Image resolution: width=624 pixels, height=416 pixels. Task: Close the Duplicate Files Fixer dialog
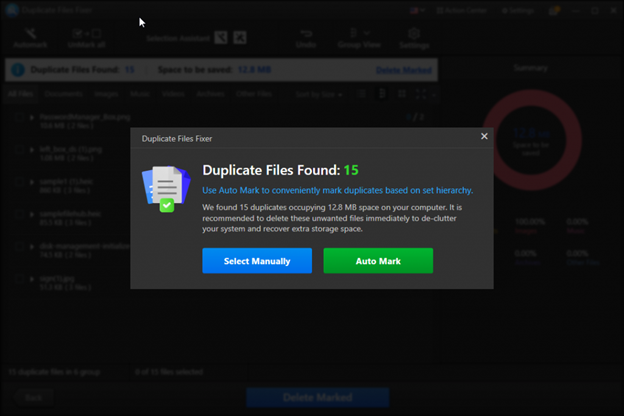pos(484,137)
